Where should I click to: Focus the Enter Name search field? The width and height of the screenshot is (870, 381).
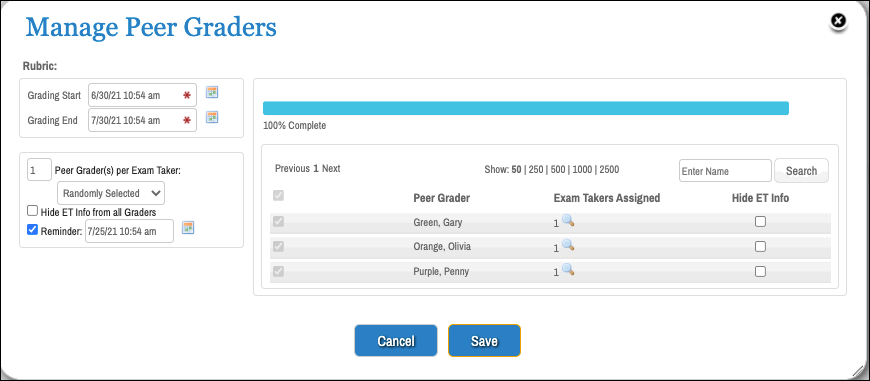tap(725, 171)
